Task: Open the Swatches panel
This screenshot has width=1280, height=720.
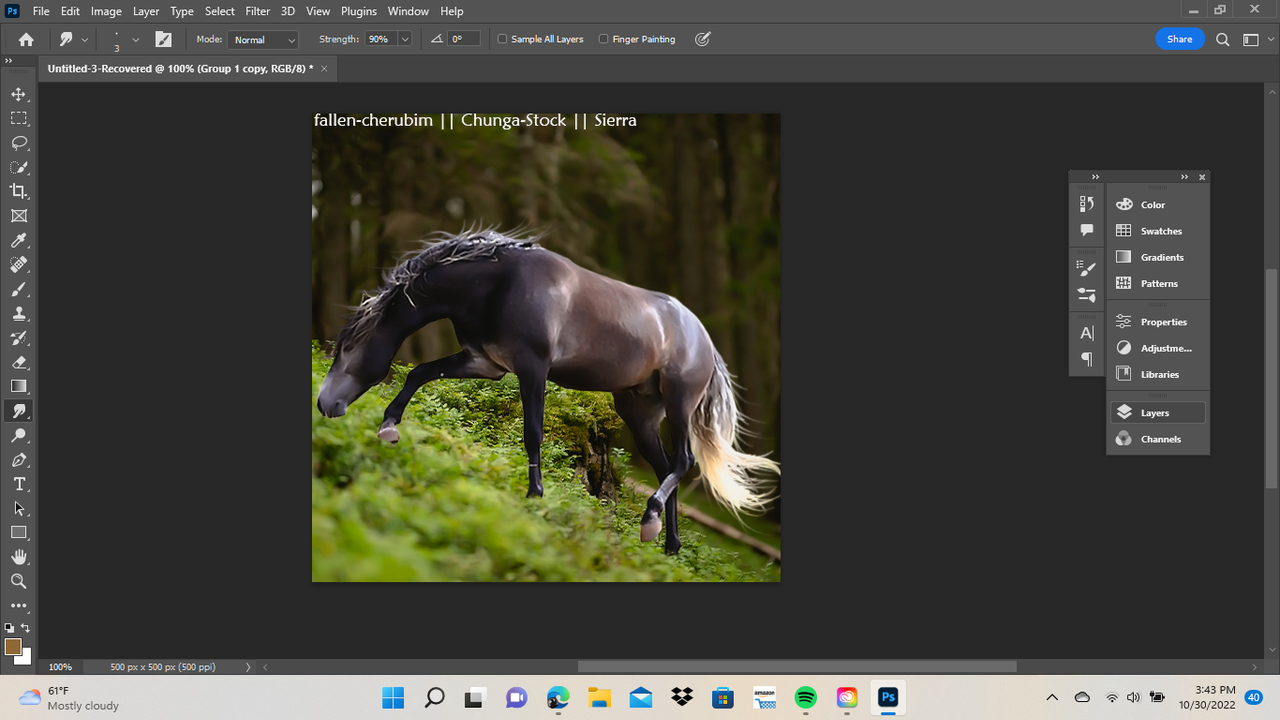Action: coord(1160,231)
